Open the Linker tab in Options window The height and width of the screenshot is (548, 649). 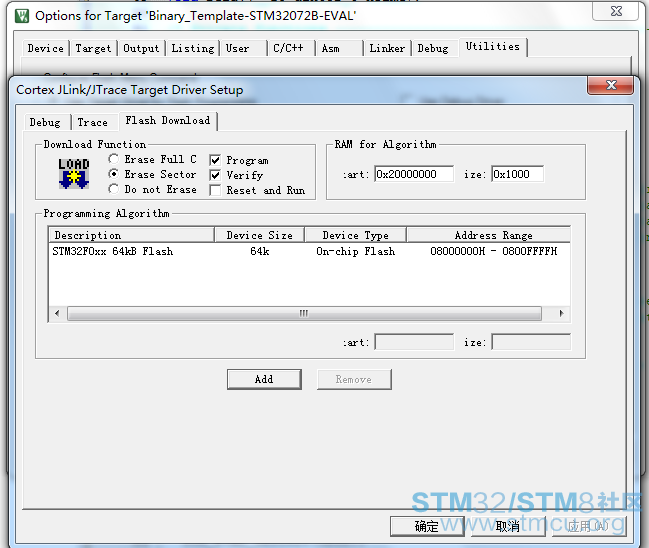click(387, 48)
